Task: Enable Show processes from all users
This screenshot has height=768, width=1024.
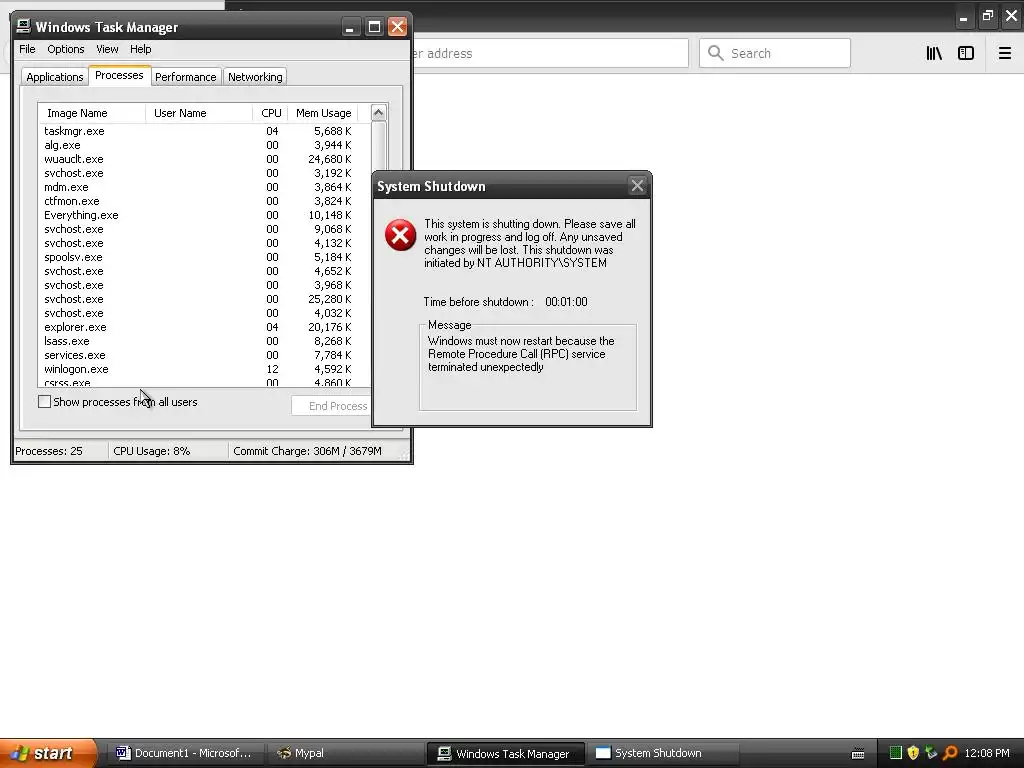Action: point(44,402)
